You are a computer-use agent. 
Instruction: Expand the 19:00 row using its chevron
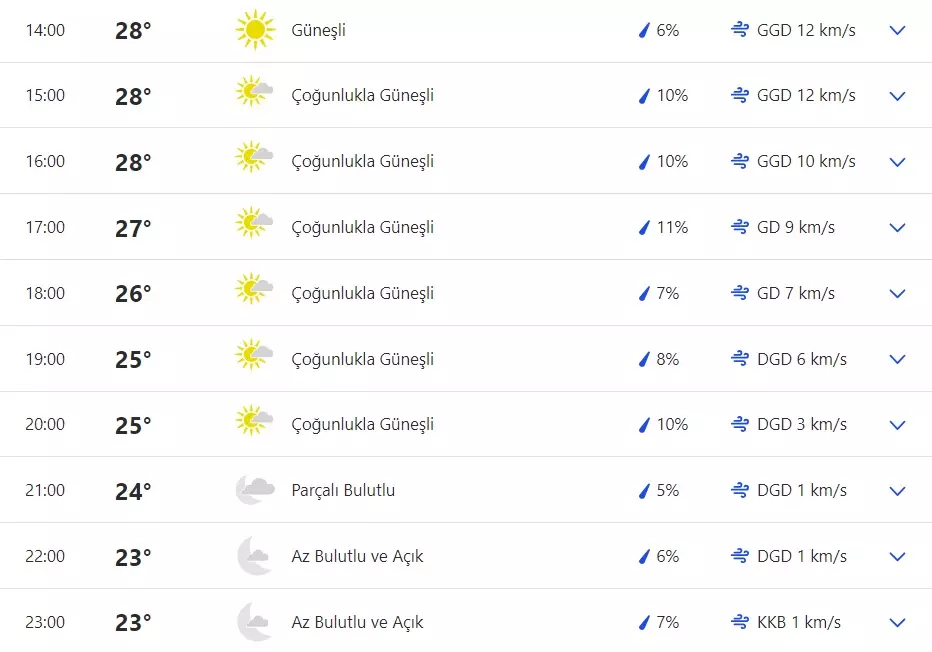[897, 359]
